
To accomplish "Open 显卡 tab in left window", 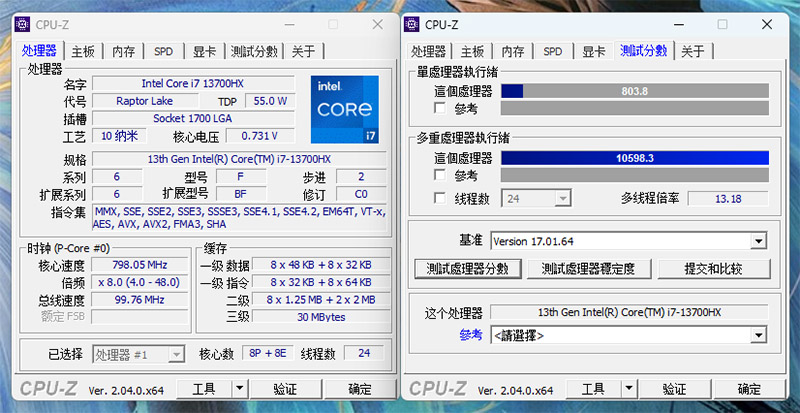I will 204,51.
